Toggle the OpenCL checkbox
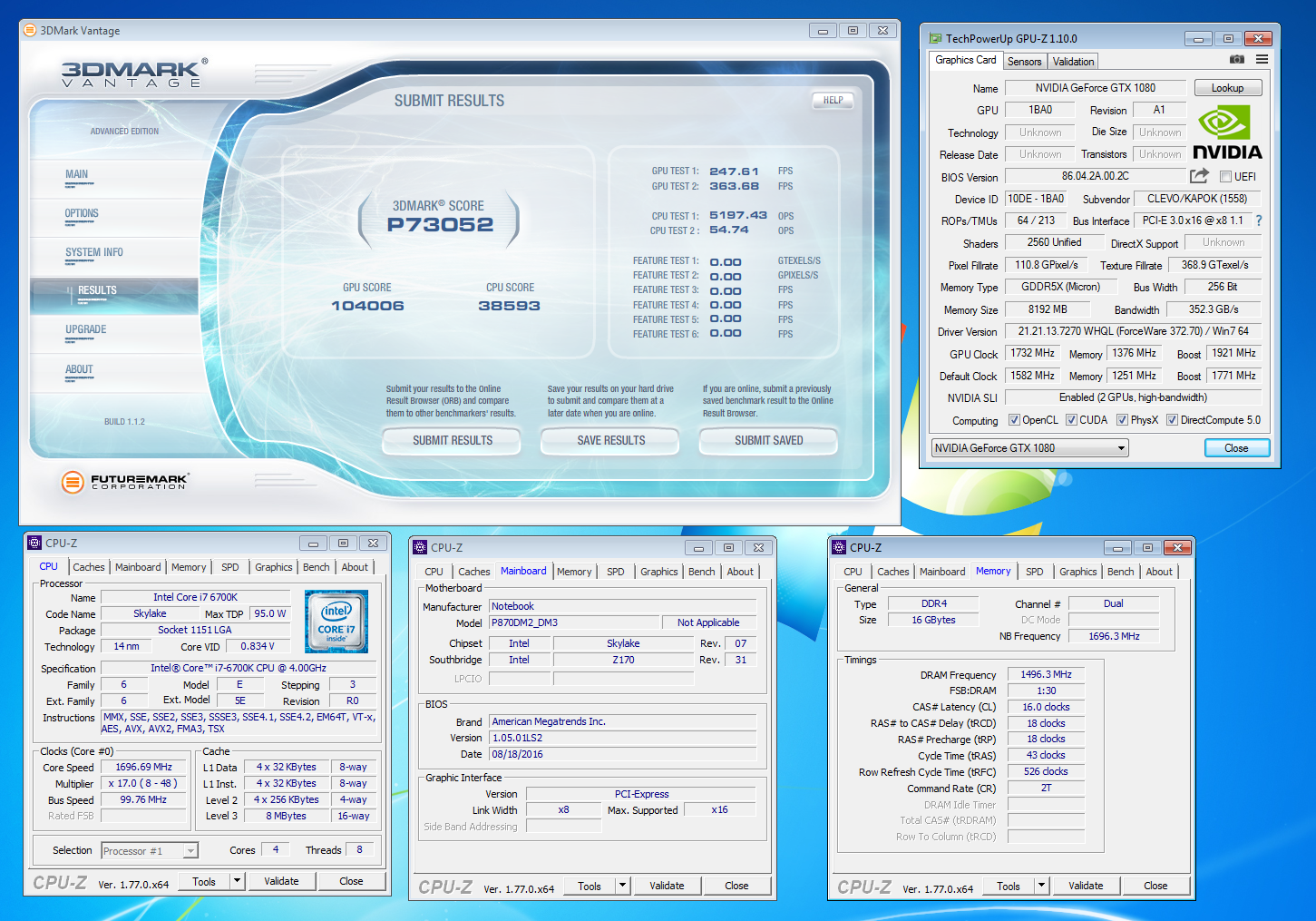Viewport: 1316px width, 921px height. [x=1015, y=420]
